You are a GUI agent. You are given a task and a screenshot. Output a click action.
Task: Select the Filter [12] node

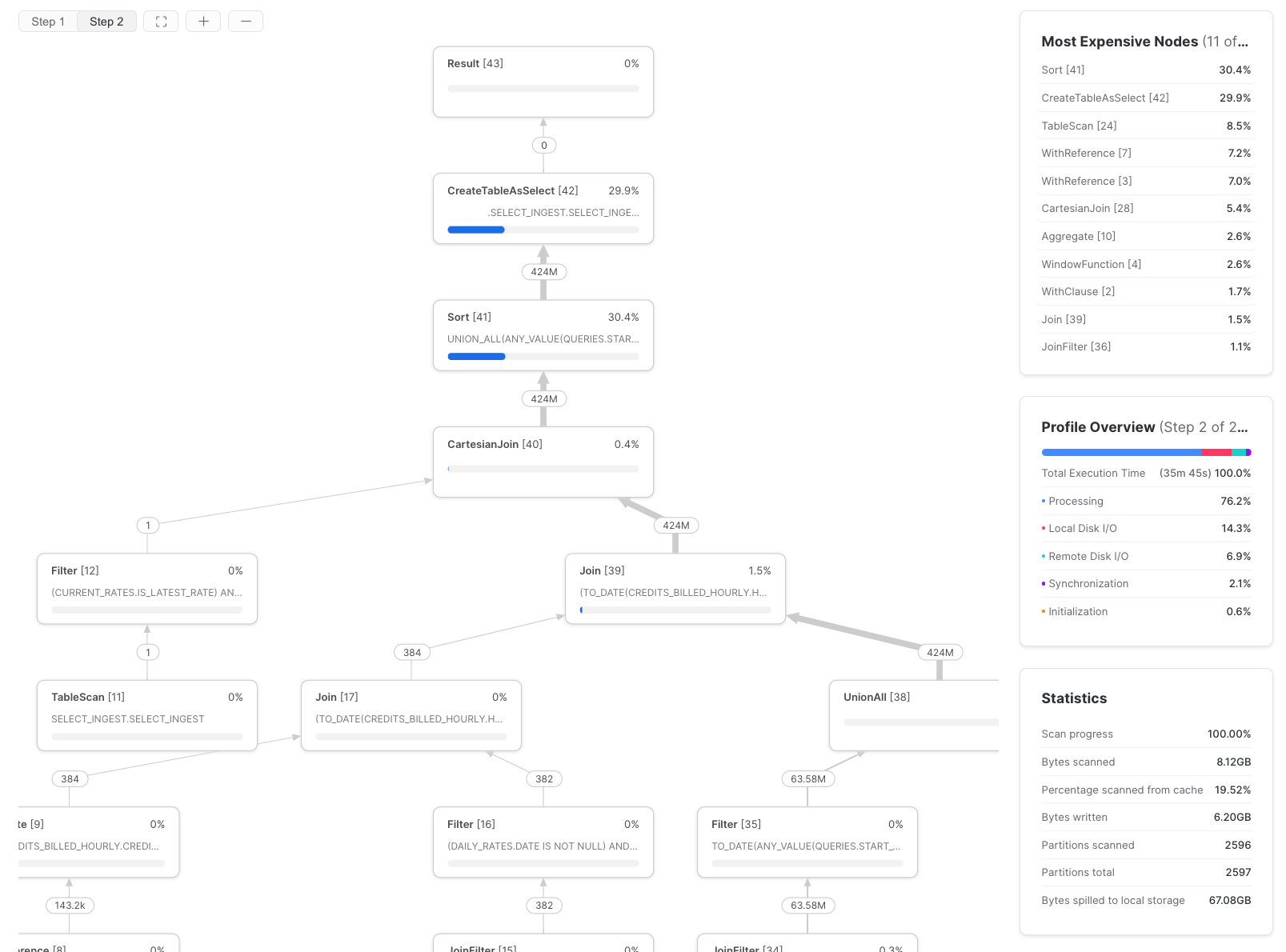[x=146, y=588]
